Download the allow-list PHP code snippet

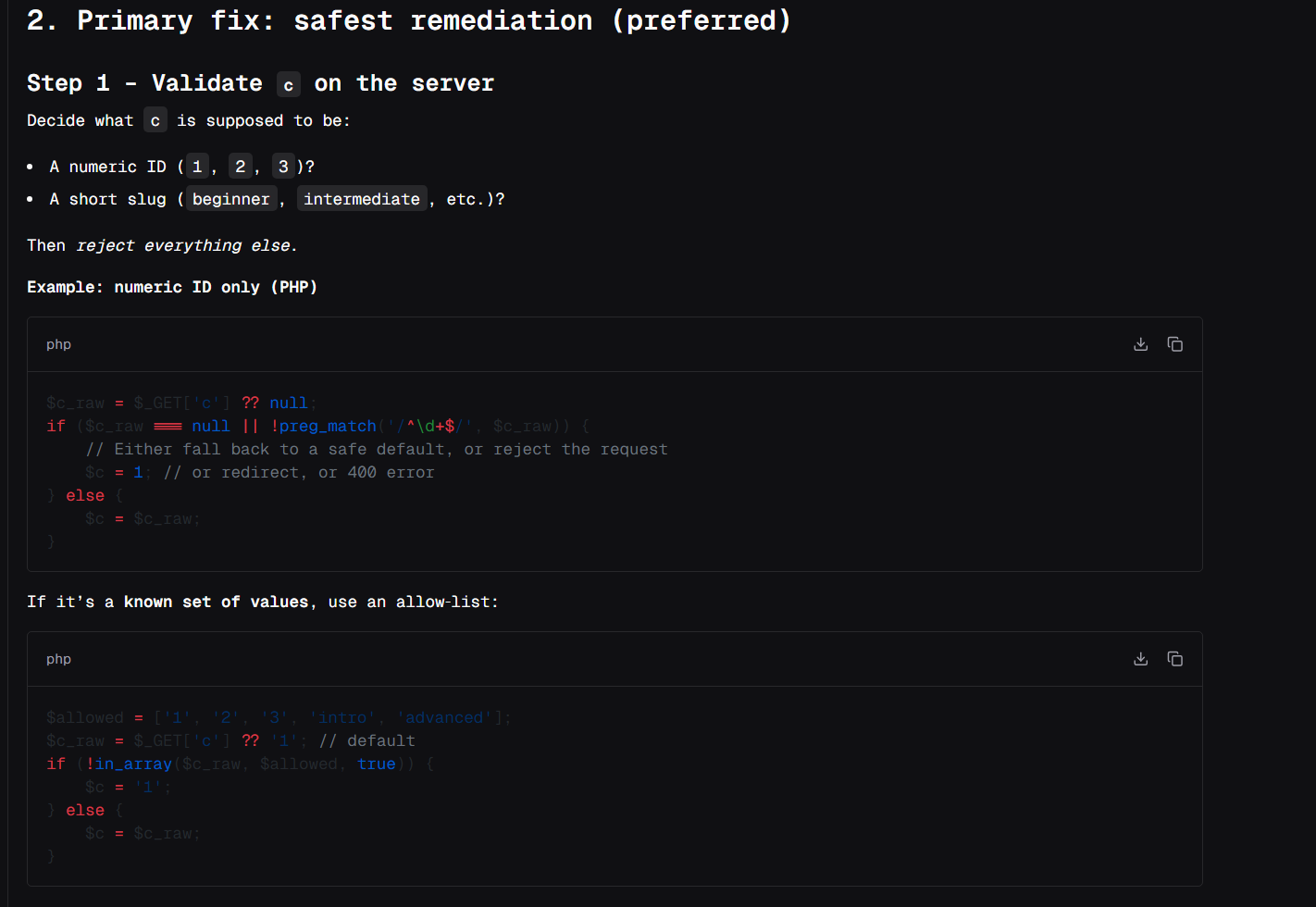pyautogui.click(x=1140, y=659)
